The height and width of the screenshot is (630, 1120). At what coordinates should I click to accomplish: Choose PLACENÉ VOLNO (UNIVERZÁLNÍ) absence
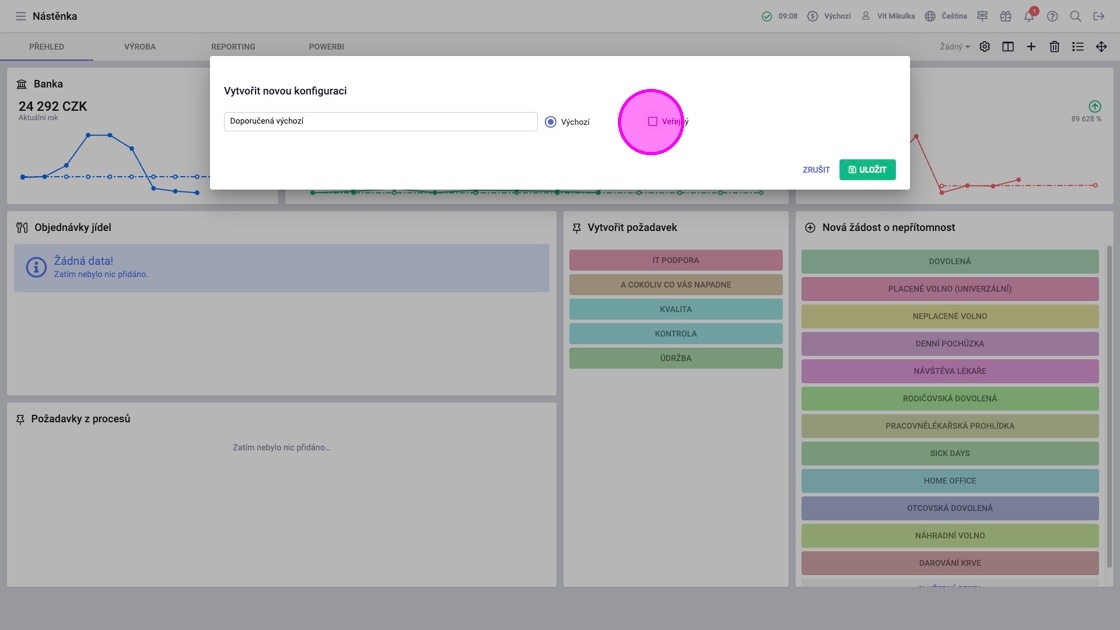tap(950, 289)
